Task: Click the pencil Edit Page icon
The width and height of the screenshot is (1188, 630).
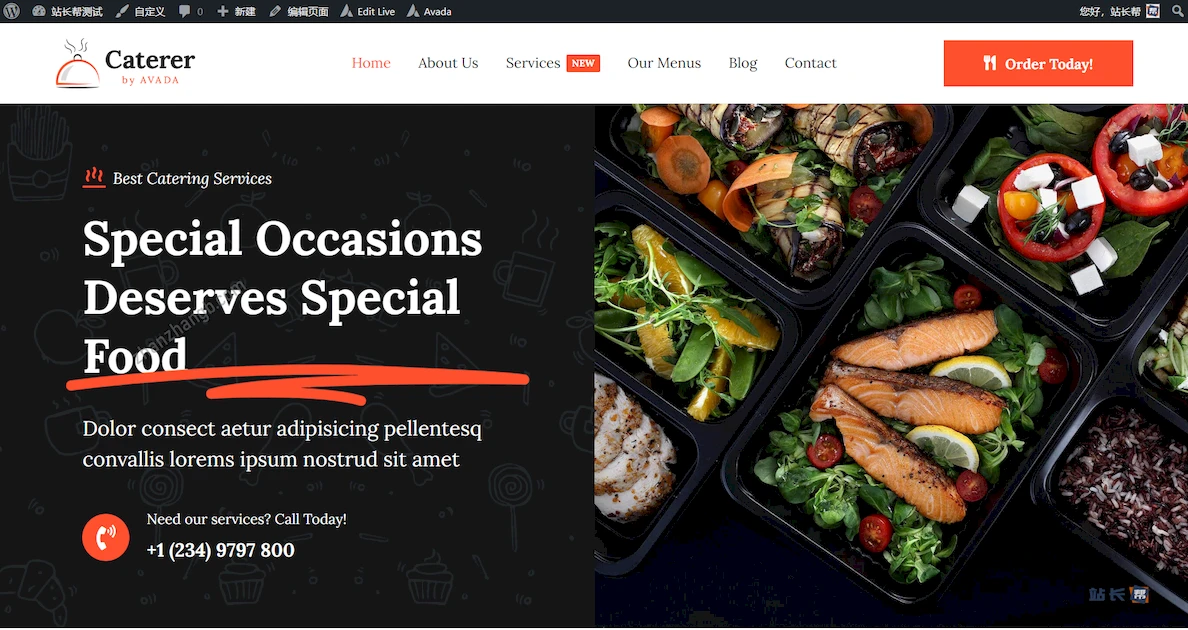Action: tap(275, 11)
